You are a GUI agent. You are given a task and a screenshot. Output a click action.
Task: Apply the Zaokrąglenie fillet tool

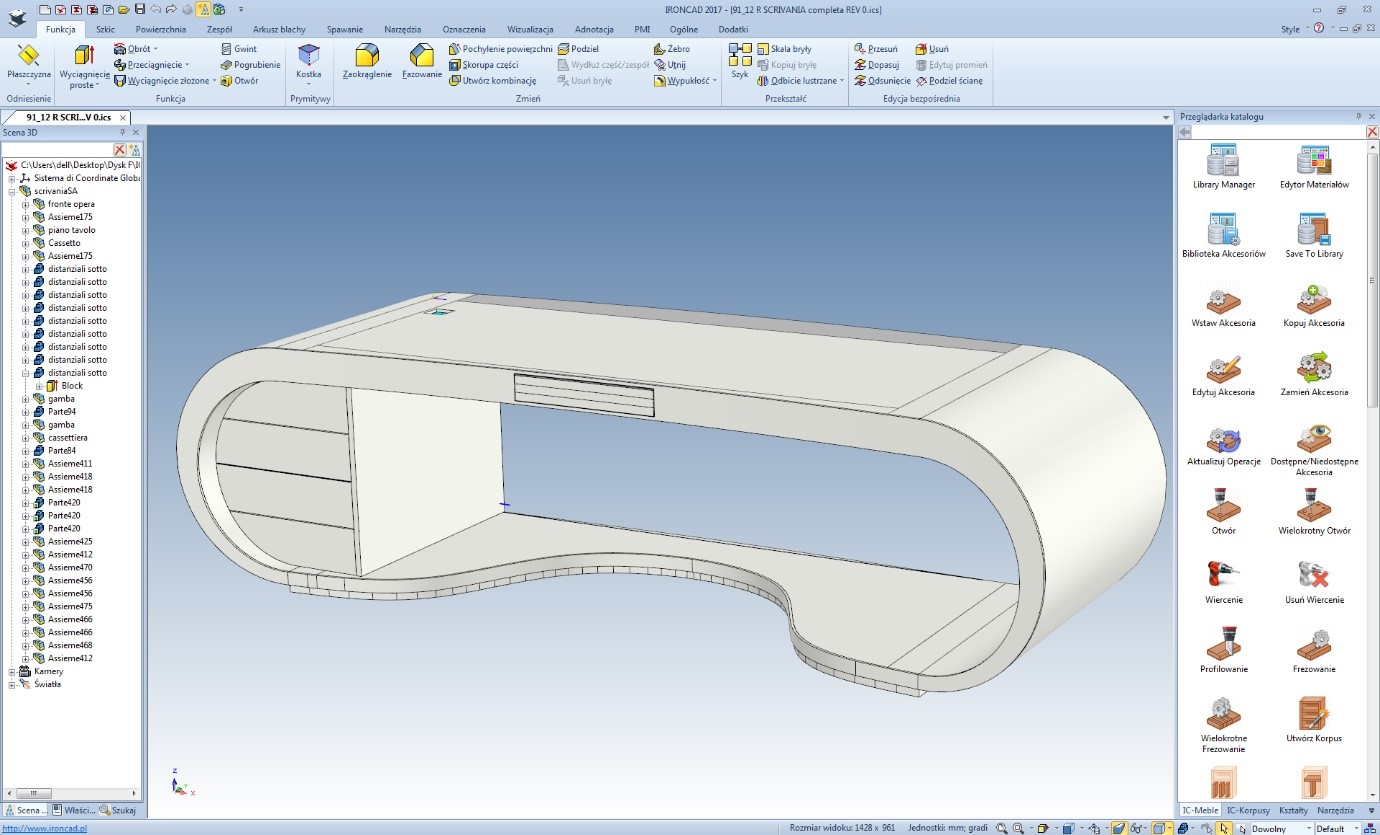coord(366,63)
